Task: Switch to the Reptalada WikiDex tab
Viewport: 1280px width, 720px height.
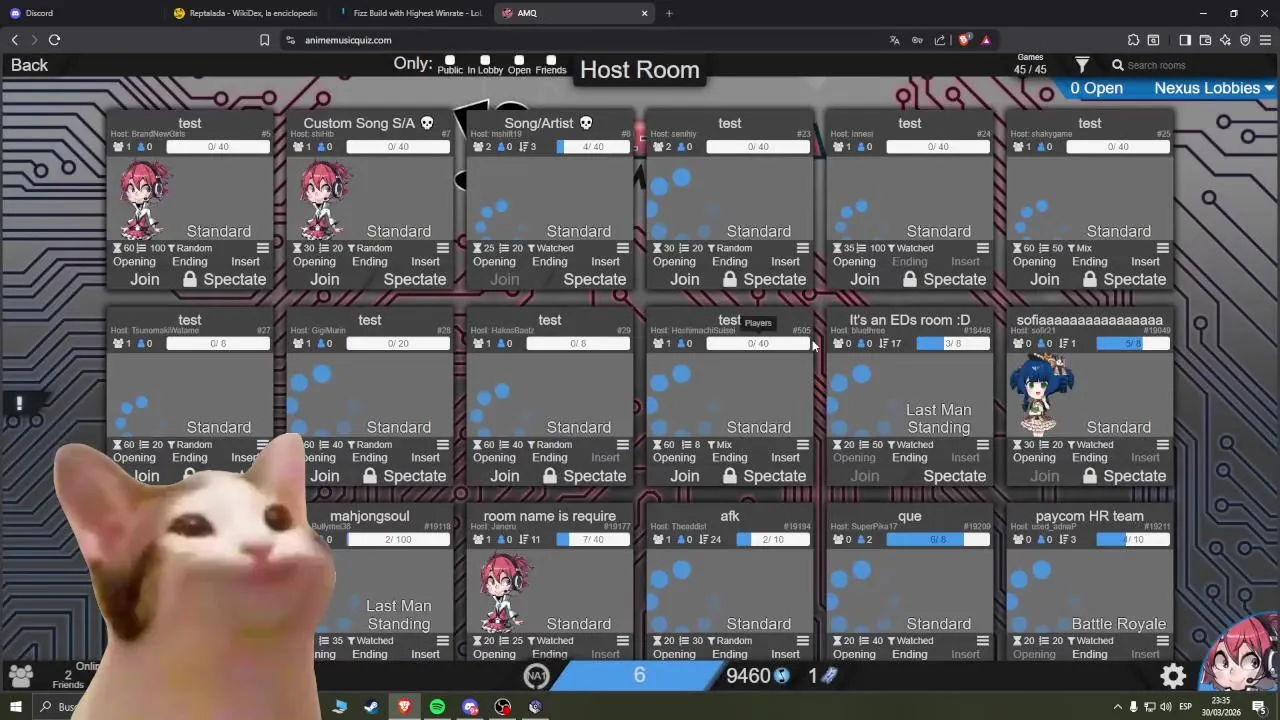Action: (245, 13)
